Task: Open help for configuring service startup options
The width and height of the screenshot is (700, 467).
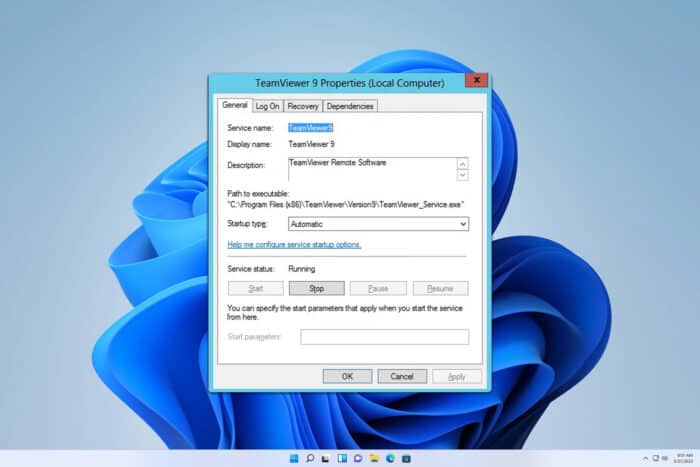Action: pyautogui.click(x=294, y=245)
